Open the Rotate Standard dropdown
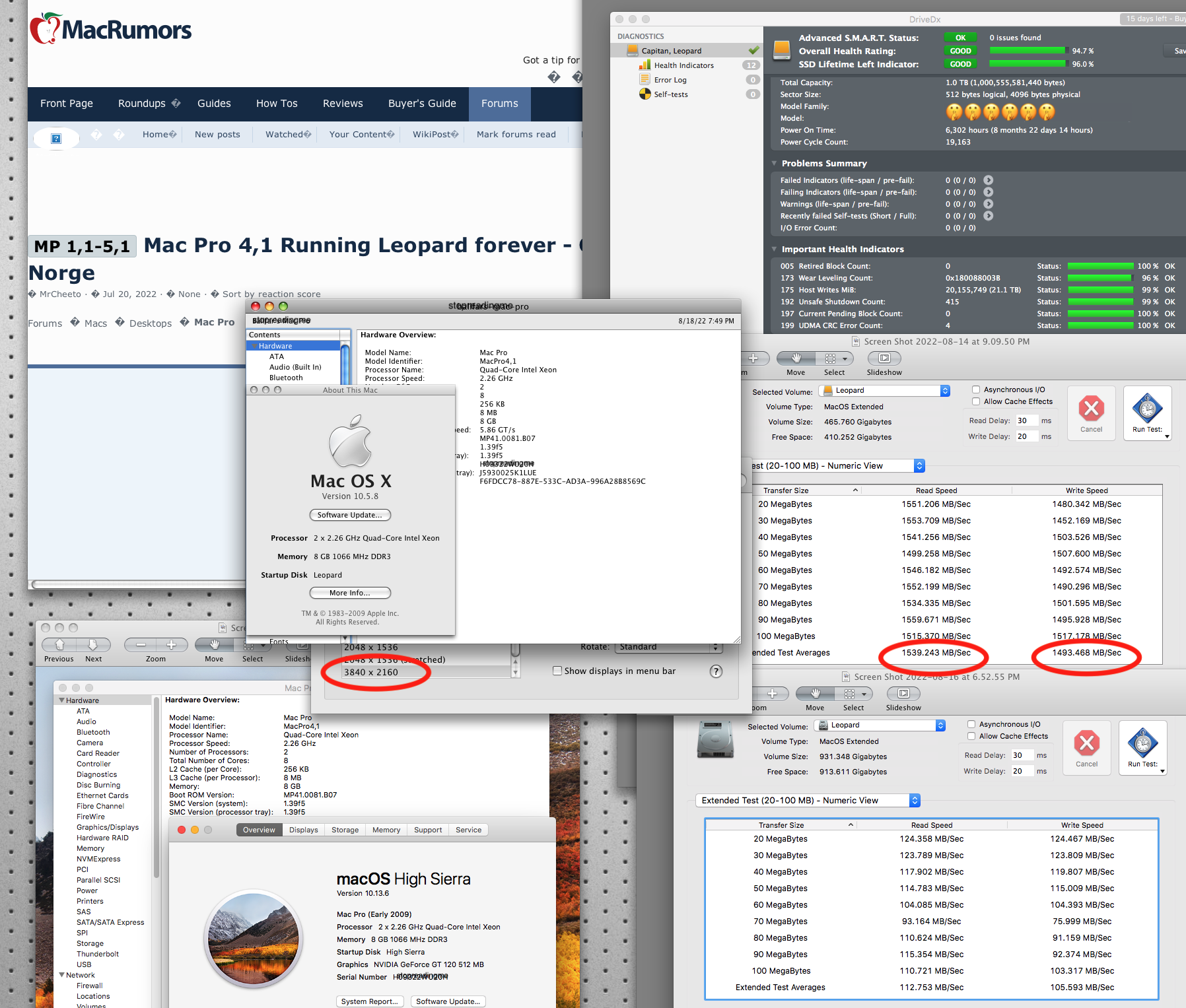This screenshot has height=1008, width=1186. [x=668, y=647]
